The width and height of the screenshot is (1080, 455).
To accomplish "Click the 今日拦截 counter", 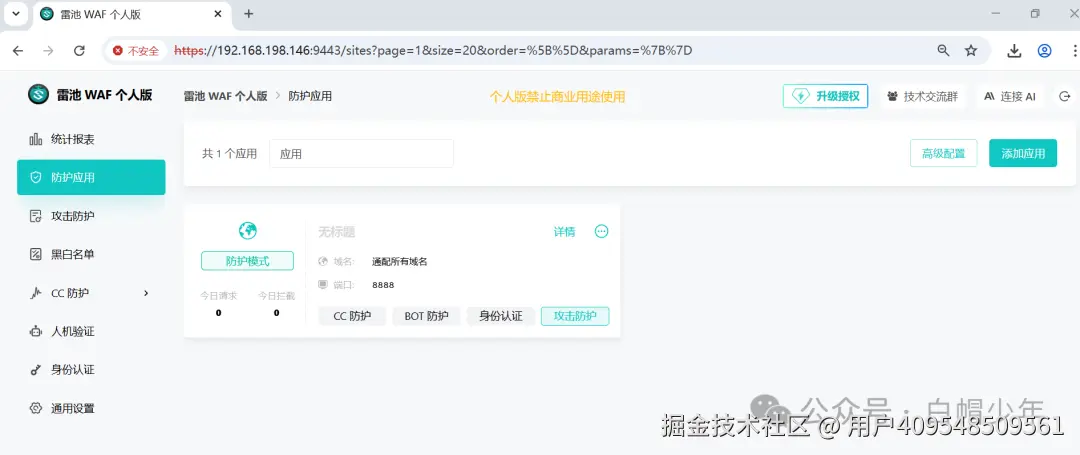I will (x=276, y=304).
